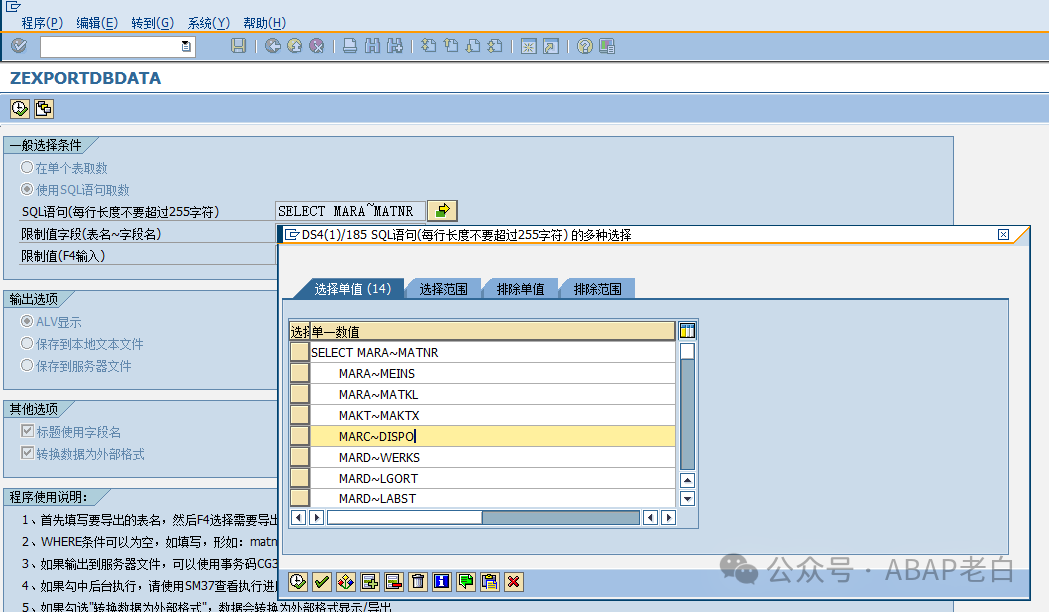Image resolution: width=1049 pixels, height=612 pixels.
Task: Click the Upload from Clipboard icon
Action: pos(490,582)
